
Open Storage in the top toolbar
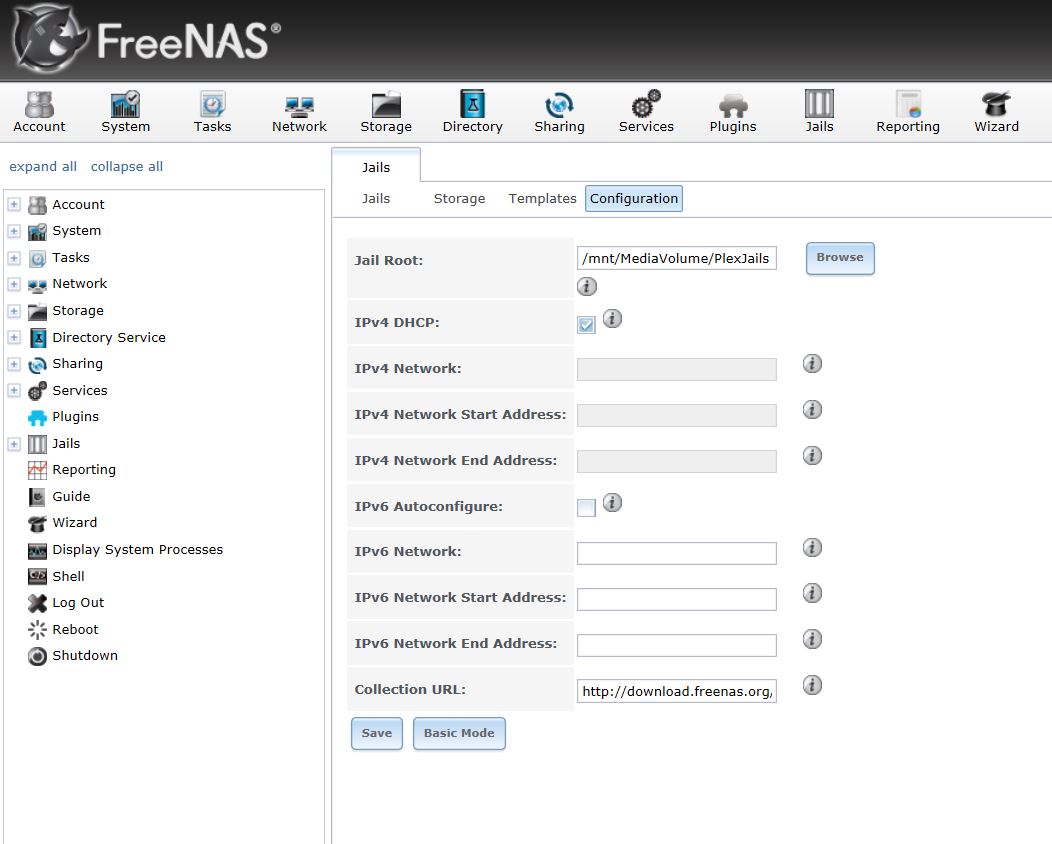point(386,112)
